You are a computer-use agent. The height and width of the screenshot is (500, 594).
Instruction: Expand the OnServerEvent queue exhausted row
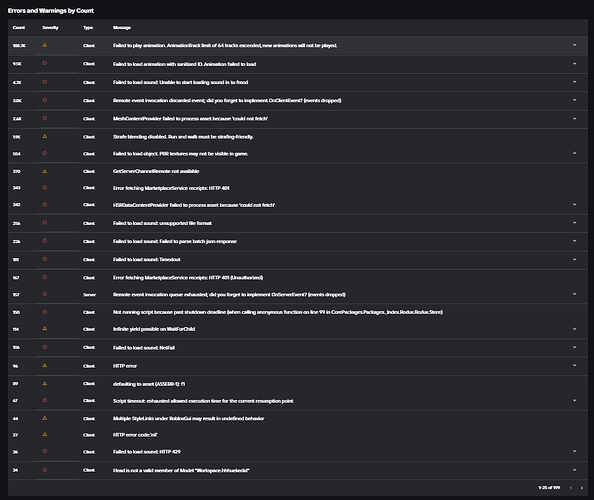pyautogui.click(x=574, y=294)
